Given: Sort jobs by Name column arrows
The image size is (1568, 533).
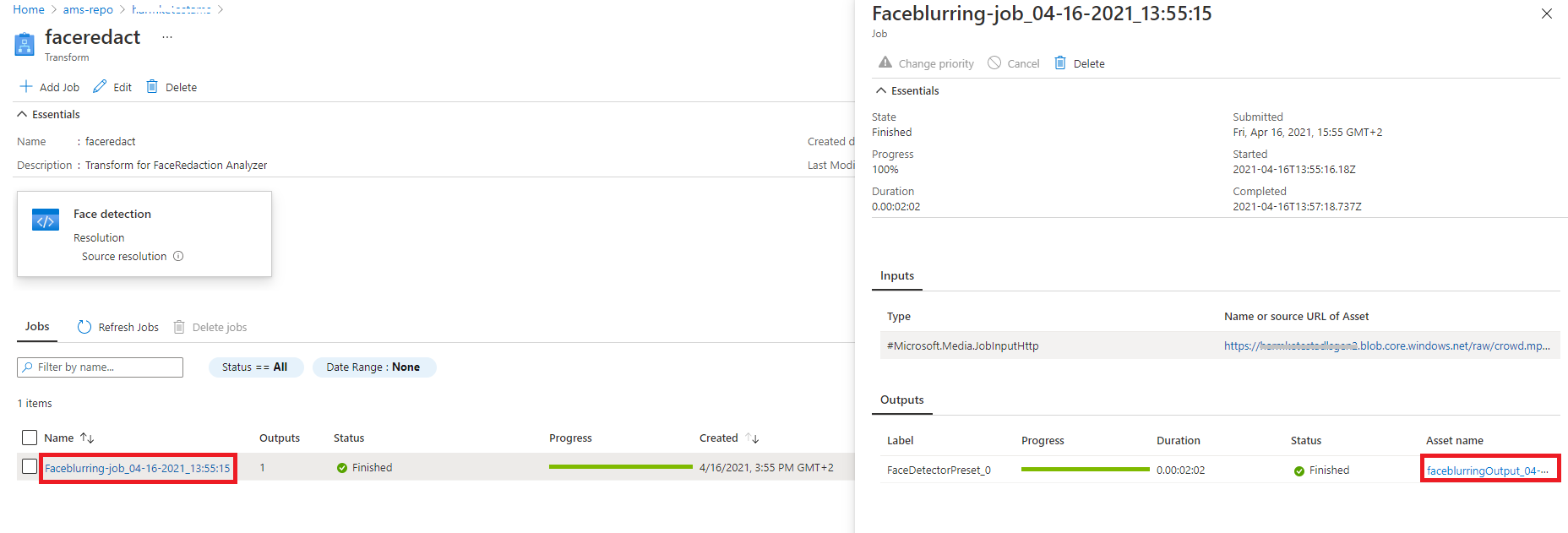Looking at the screenshot, I should coord(87,438).
